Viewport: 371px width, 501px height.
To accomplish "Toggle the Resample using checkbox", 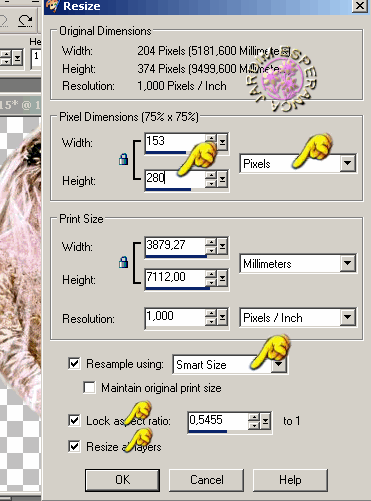I will coord(74,363).
